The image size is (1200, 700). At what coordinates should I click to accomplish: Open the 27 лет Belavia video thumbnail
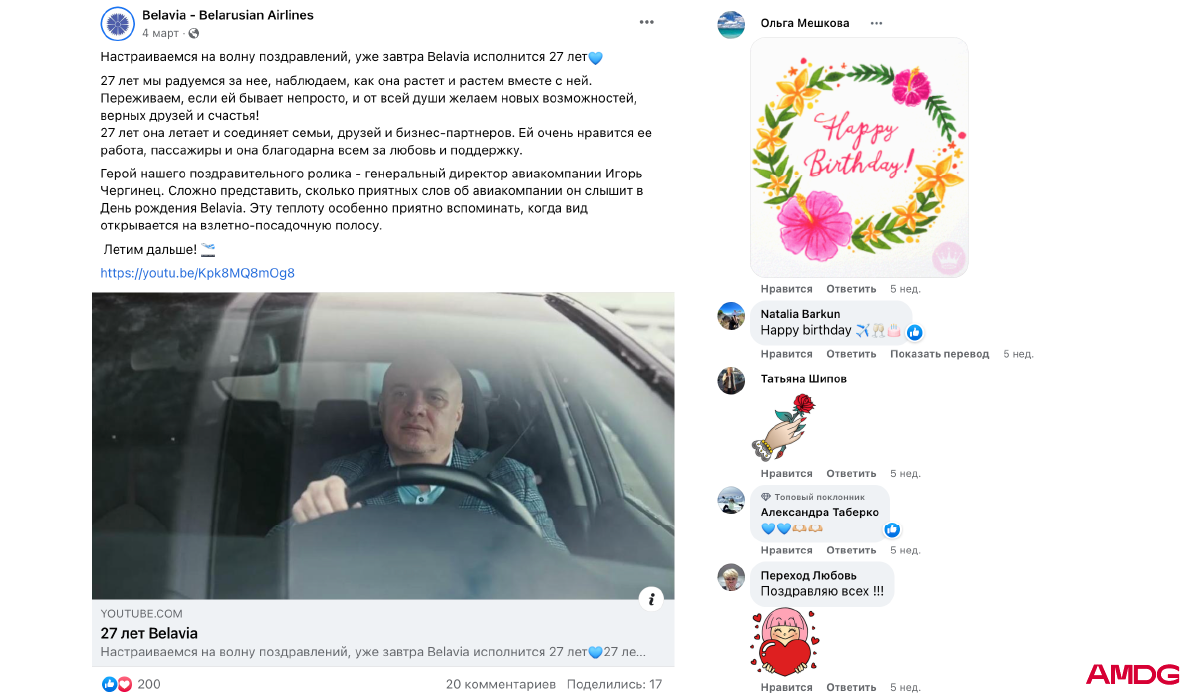click(x=383, y=446)
